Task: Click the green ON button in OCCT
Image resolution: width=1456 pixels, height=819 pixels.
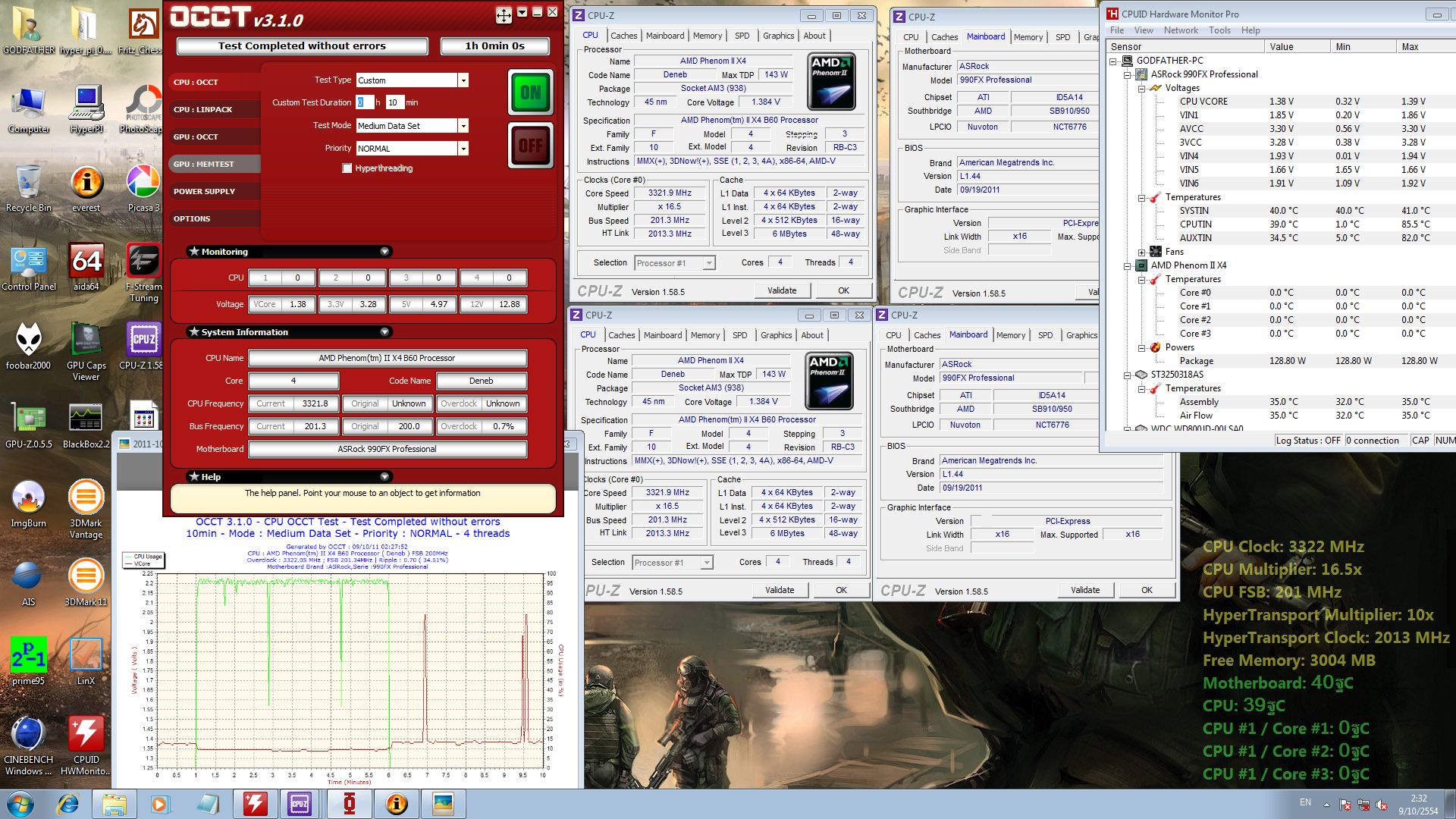Action: [x=530, y=93]
